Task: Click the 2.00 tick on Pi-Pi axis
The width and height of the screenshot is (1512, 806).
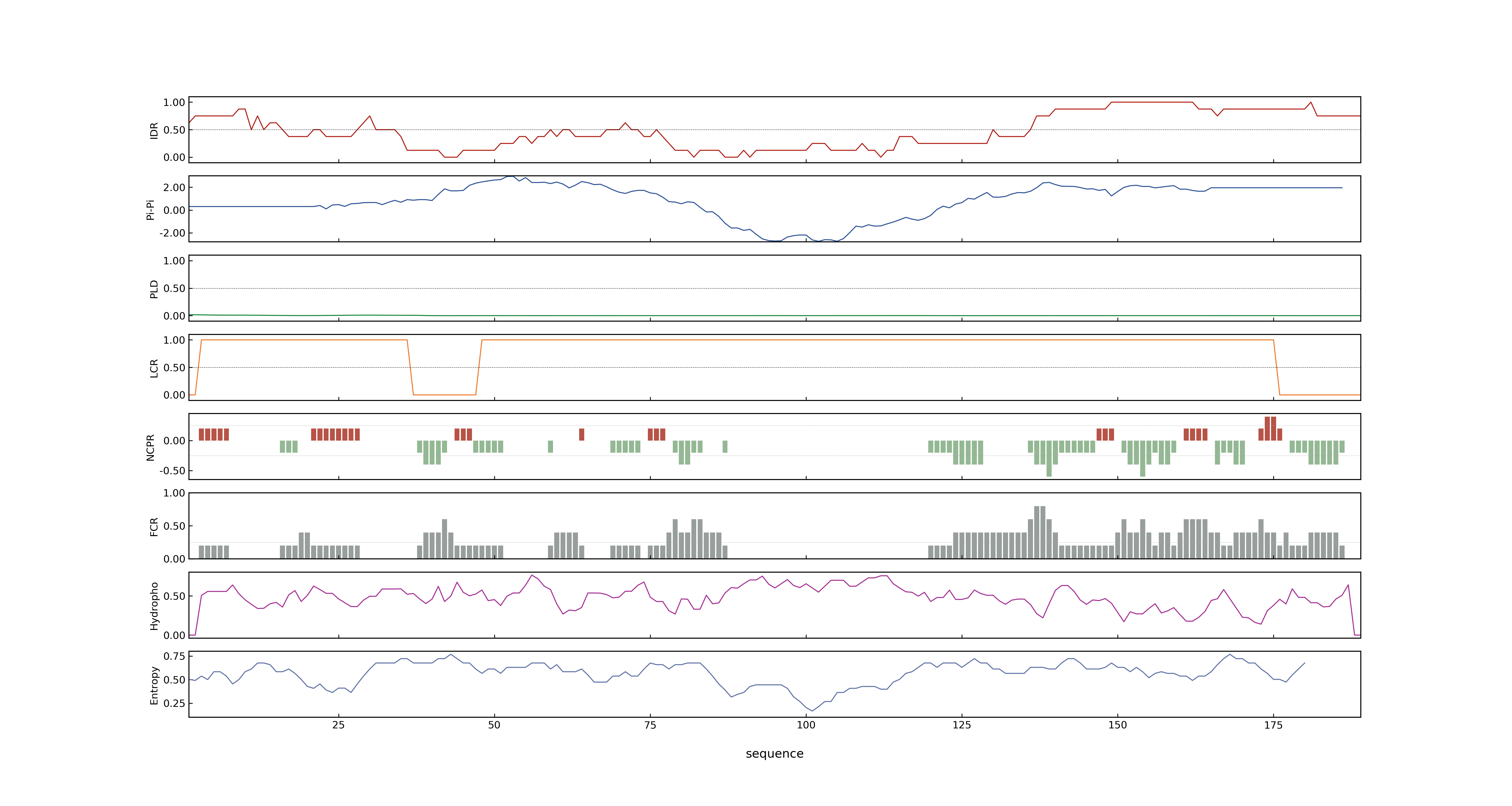Action: click(174, 187)
